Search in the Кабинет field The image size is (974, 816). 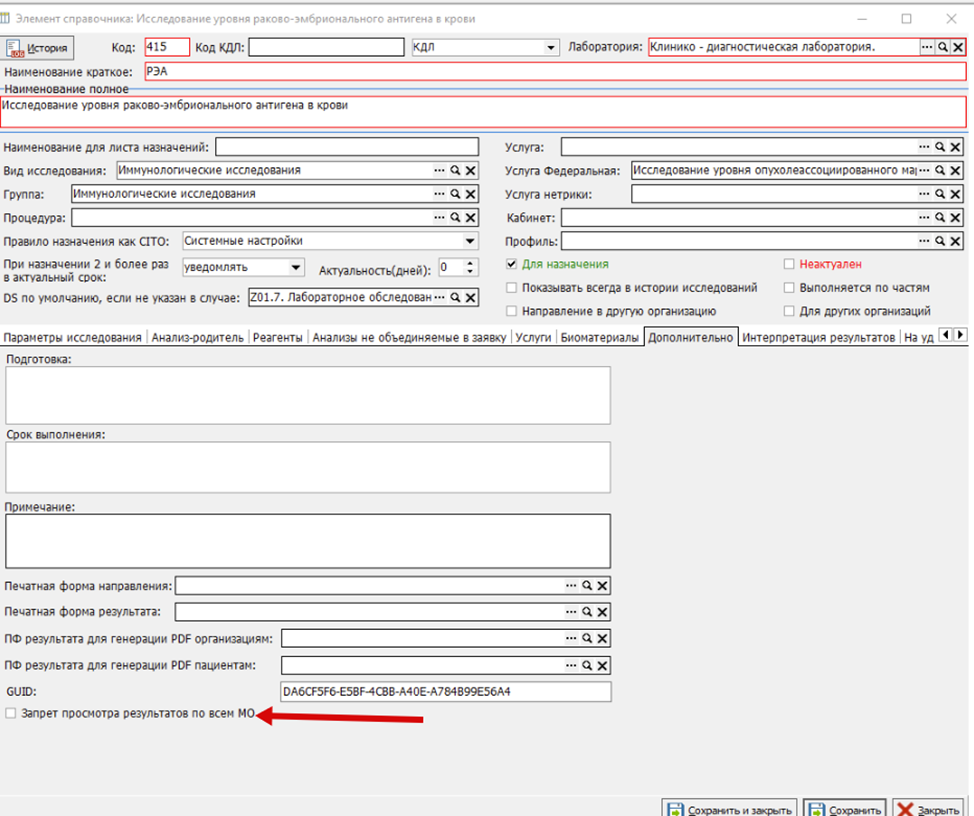(x=940, y=217)
